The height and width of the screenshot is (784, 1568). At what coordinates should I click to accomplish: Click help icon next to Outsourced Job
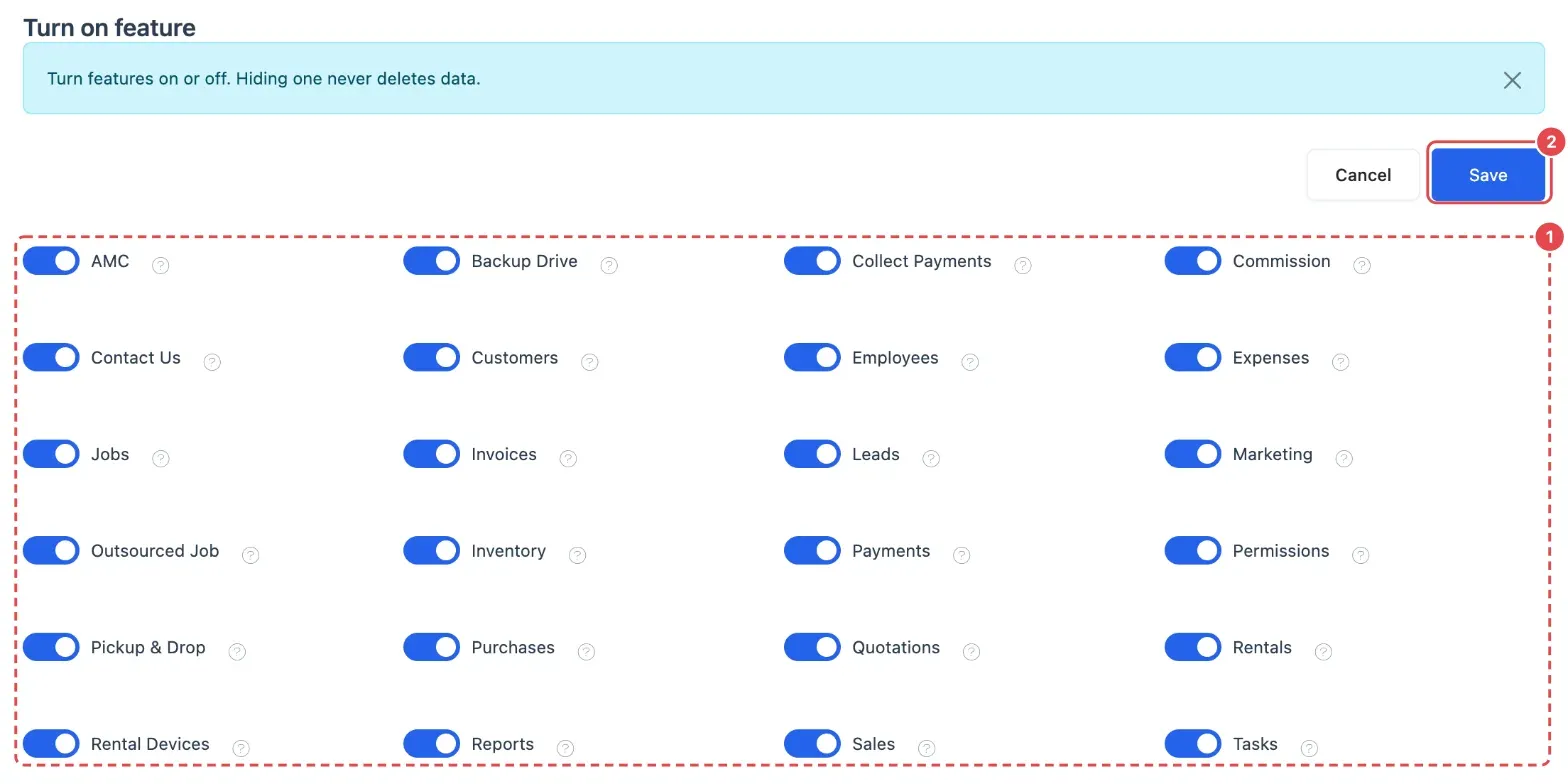(x=251, y=555)
